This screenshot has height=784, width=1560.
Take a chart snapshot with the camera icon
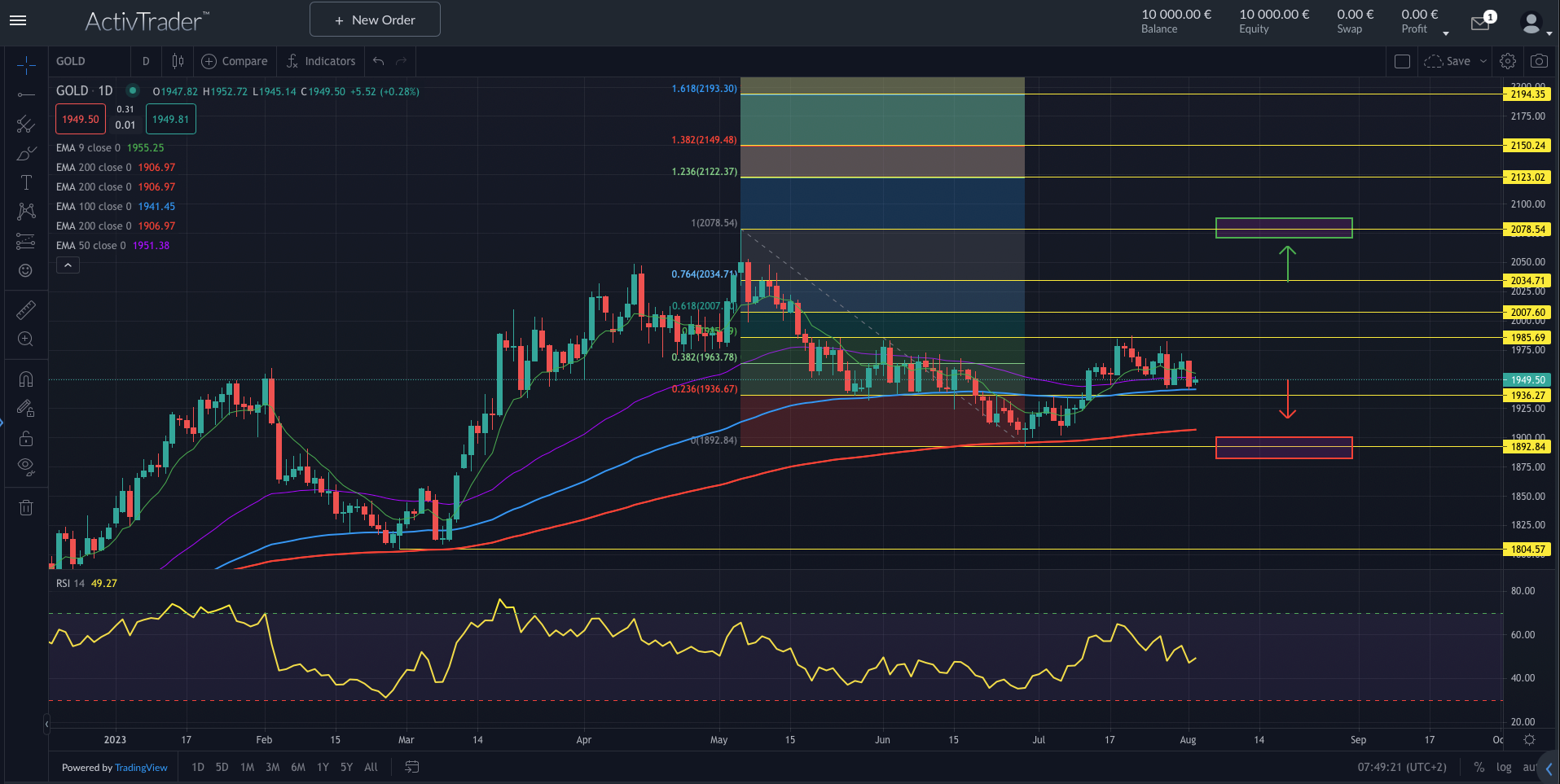[1539, 61]
